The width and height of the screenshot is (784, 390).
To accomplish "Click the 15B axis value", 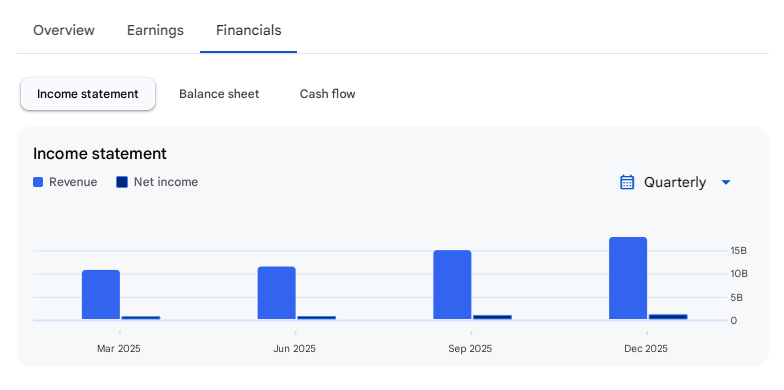I will 738,251.
